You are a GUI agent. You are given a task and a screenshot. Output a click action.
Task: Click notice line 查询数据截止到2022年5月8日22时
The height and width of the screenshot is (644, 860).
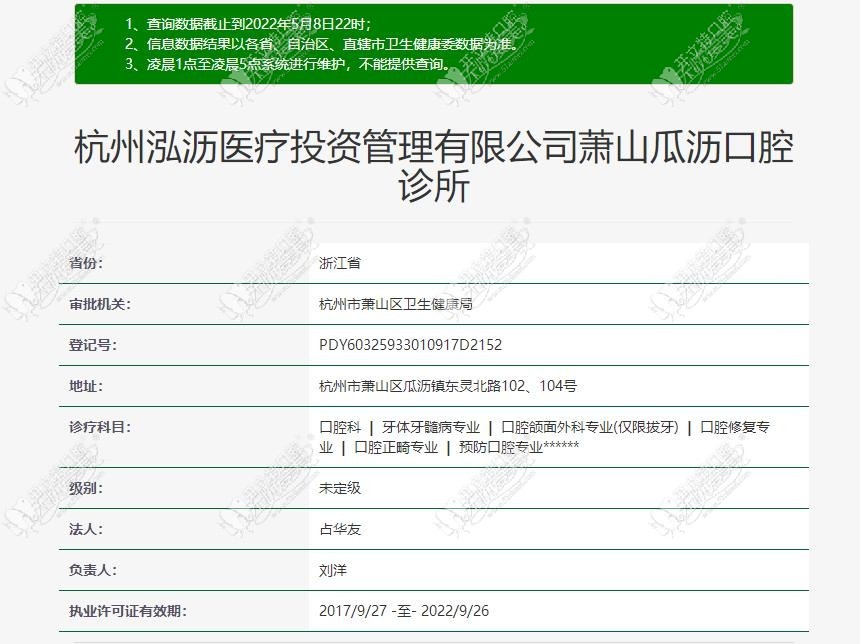tap(248, 24)
